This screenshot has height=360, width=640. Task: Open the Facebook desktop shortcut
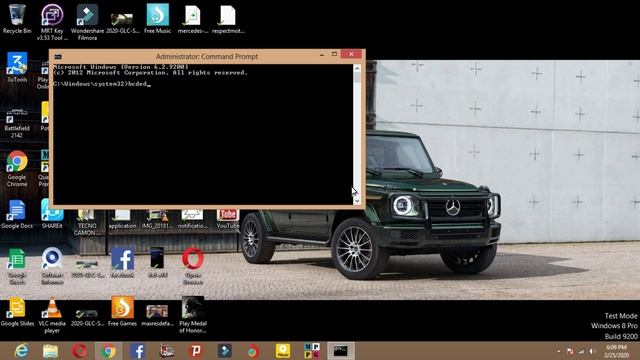[122, 263]
